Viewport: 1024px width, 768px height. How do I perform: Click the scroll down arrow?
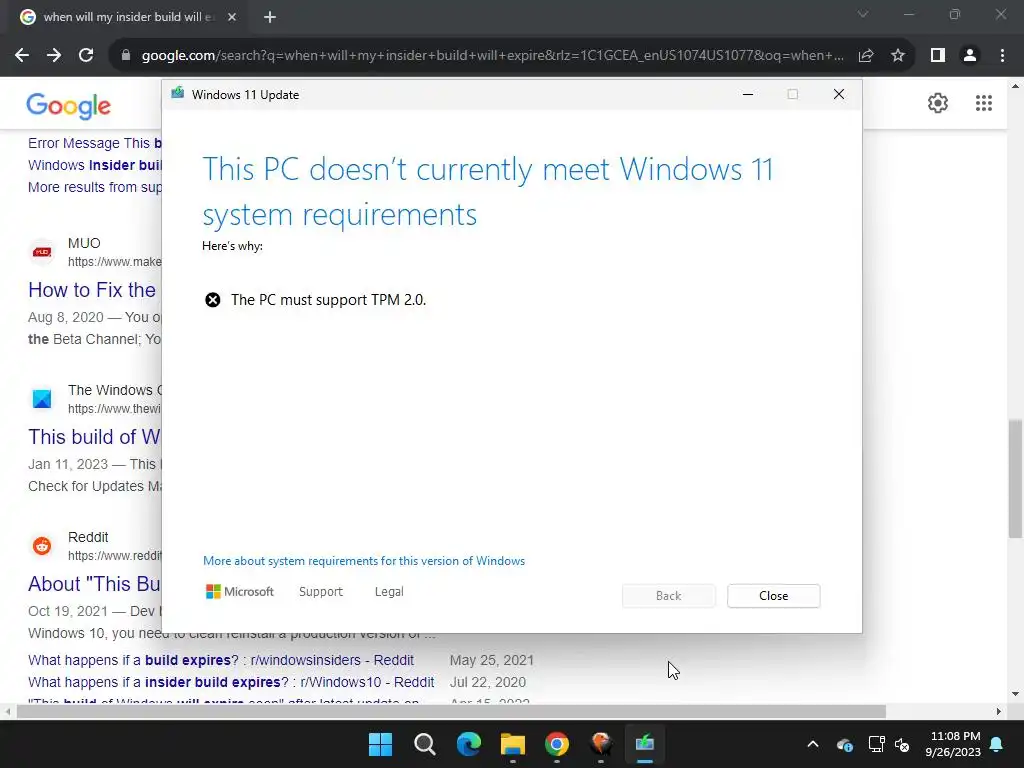tap(1015, 694)
